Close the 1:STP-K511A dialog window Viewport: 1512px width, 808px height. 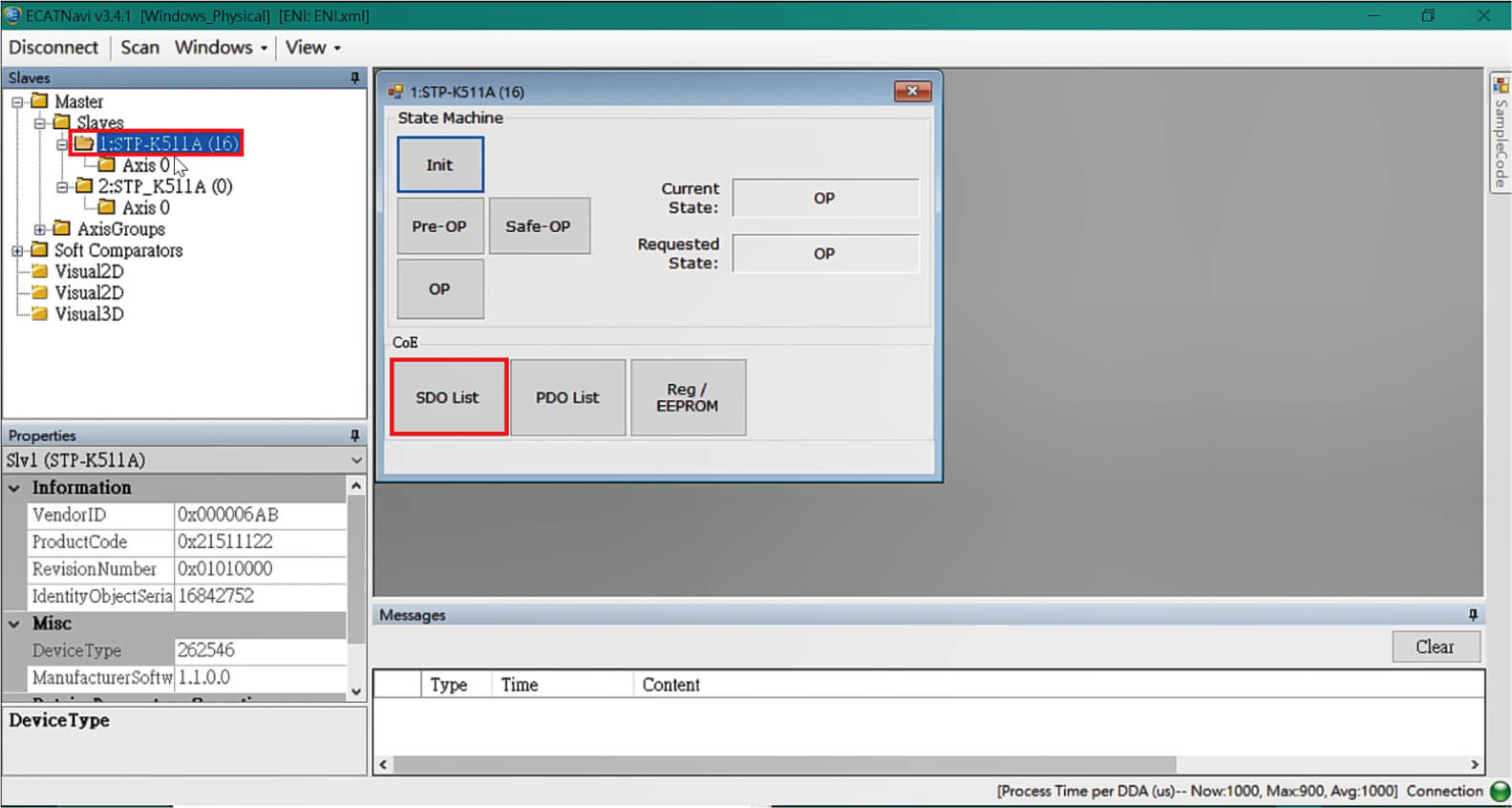[x=911, y=92]
